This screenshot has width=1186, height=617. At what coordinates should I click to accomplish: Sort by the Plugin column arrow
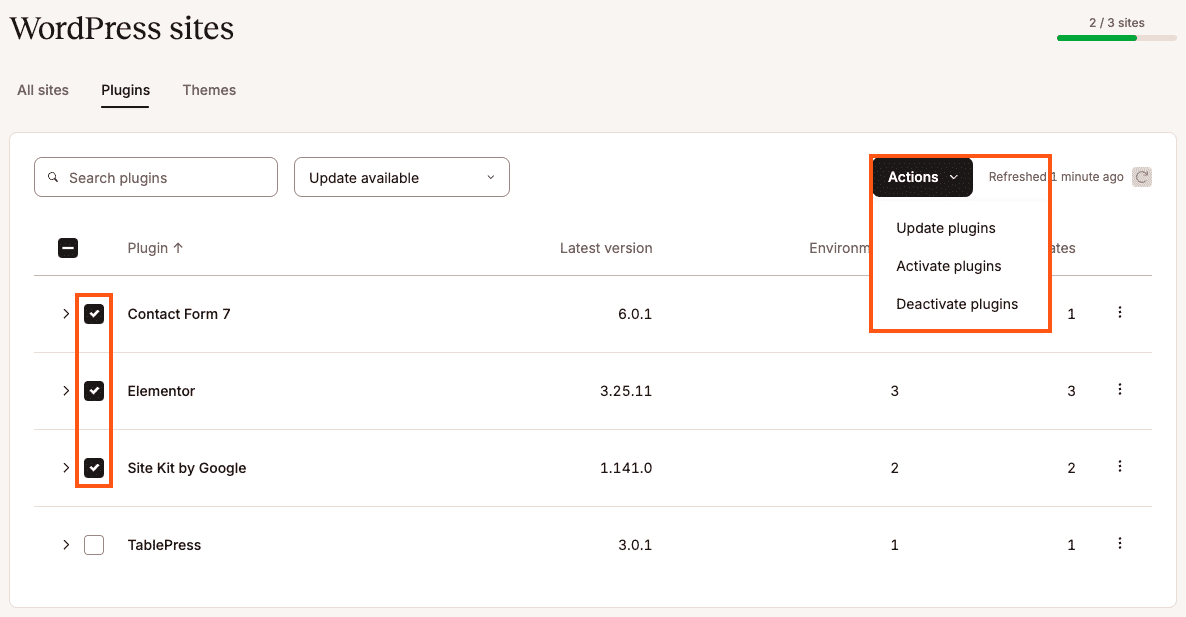(178, 248)
